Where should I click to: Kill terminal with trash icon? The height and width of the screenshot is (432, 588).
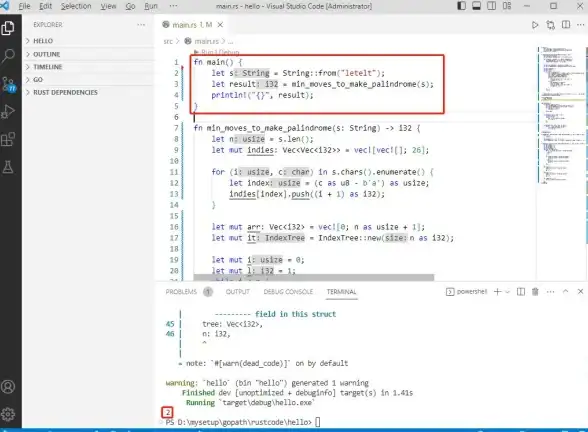[535, 292]
